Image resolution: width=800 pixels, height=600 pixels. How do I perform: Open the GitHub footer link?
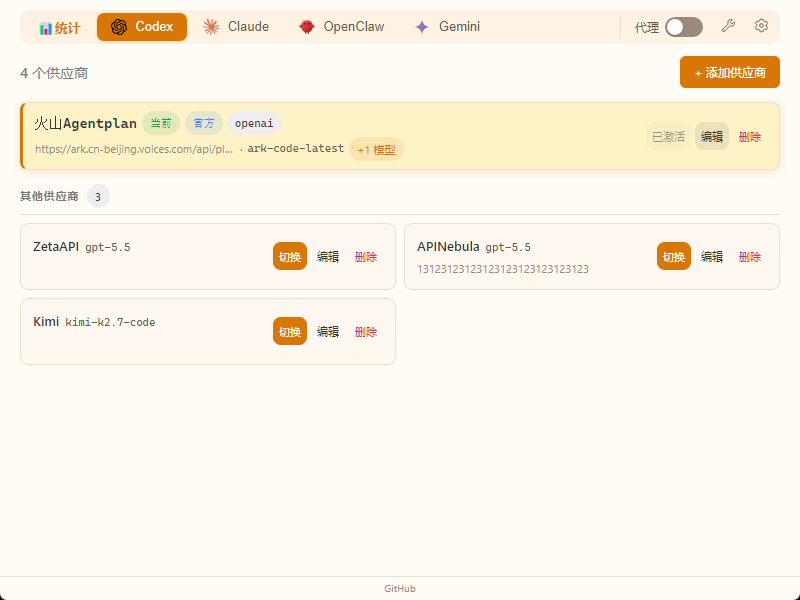point(400,588)
